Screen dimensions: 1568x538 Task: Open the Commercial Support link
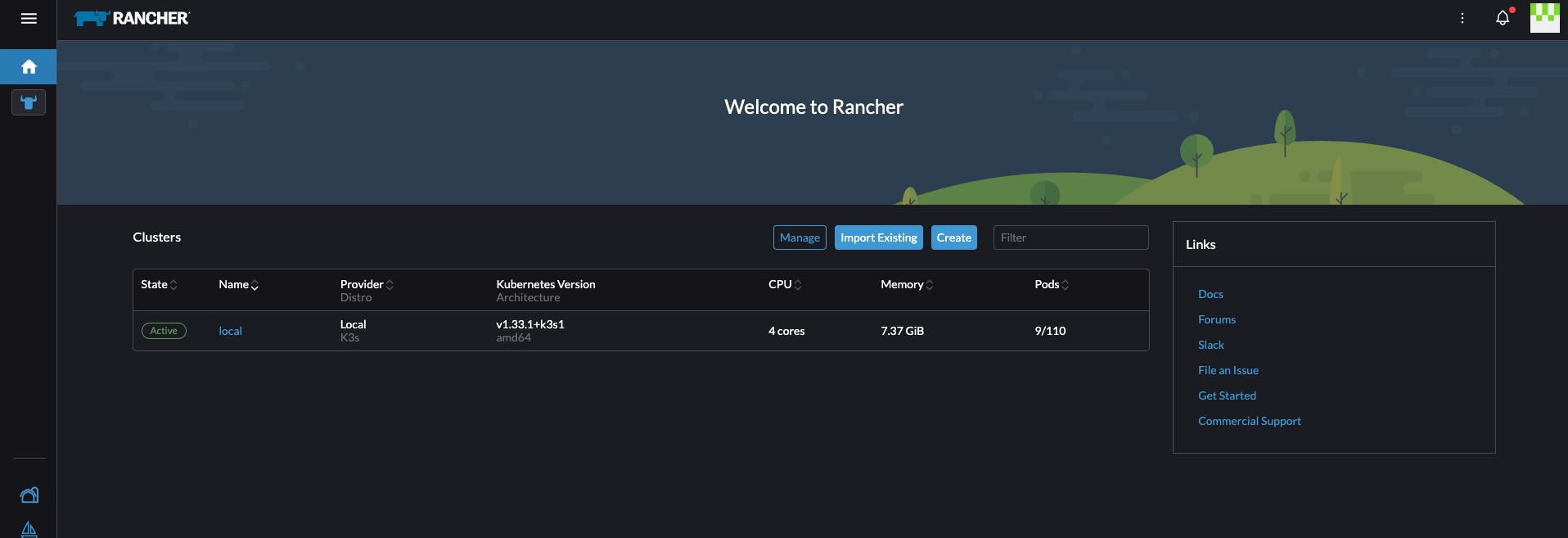(x=1249, y=421)
